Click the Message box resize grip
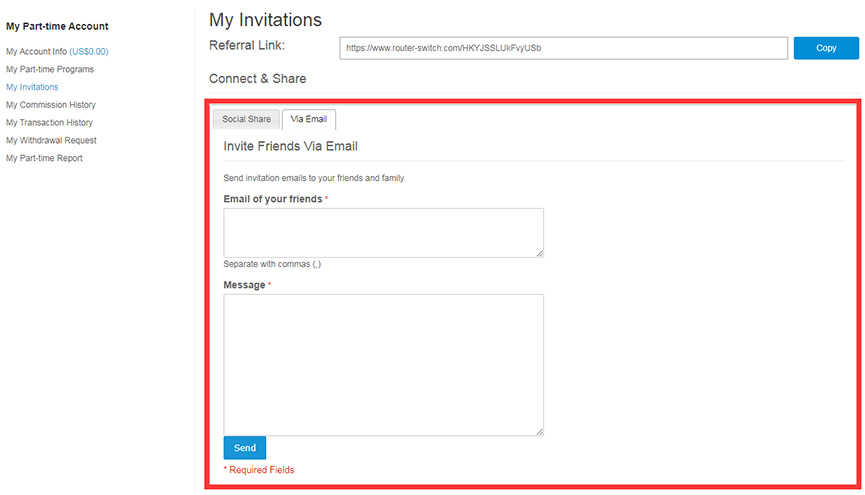This screenshot has width=865, height=495. [x=540, y=432]
